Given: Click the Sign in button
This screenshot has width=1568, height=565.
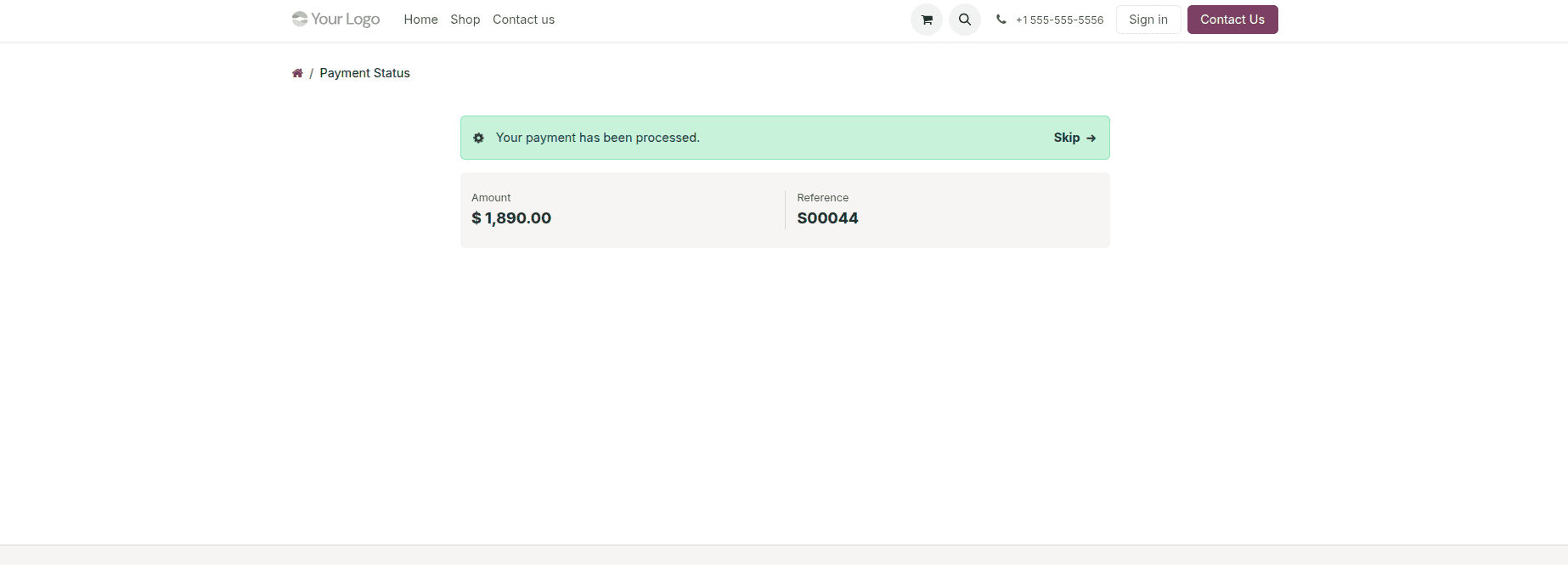Looking at the screenshot, I should [1148, 20].
